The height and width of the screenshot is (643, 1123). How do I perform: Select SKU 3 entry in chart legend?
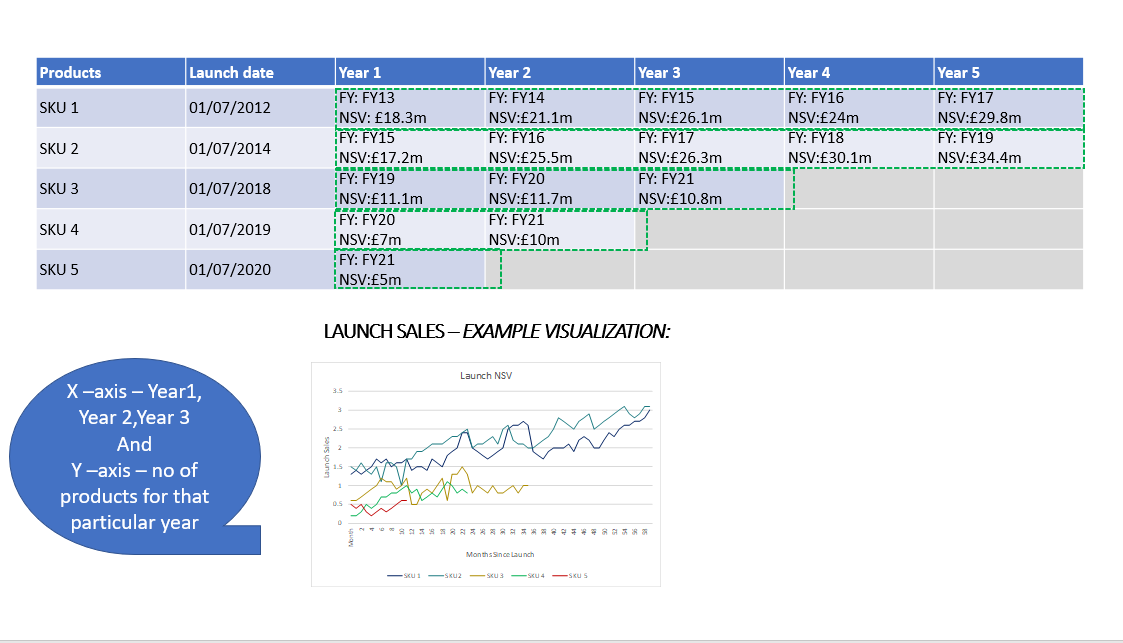pos(487,576)
